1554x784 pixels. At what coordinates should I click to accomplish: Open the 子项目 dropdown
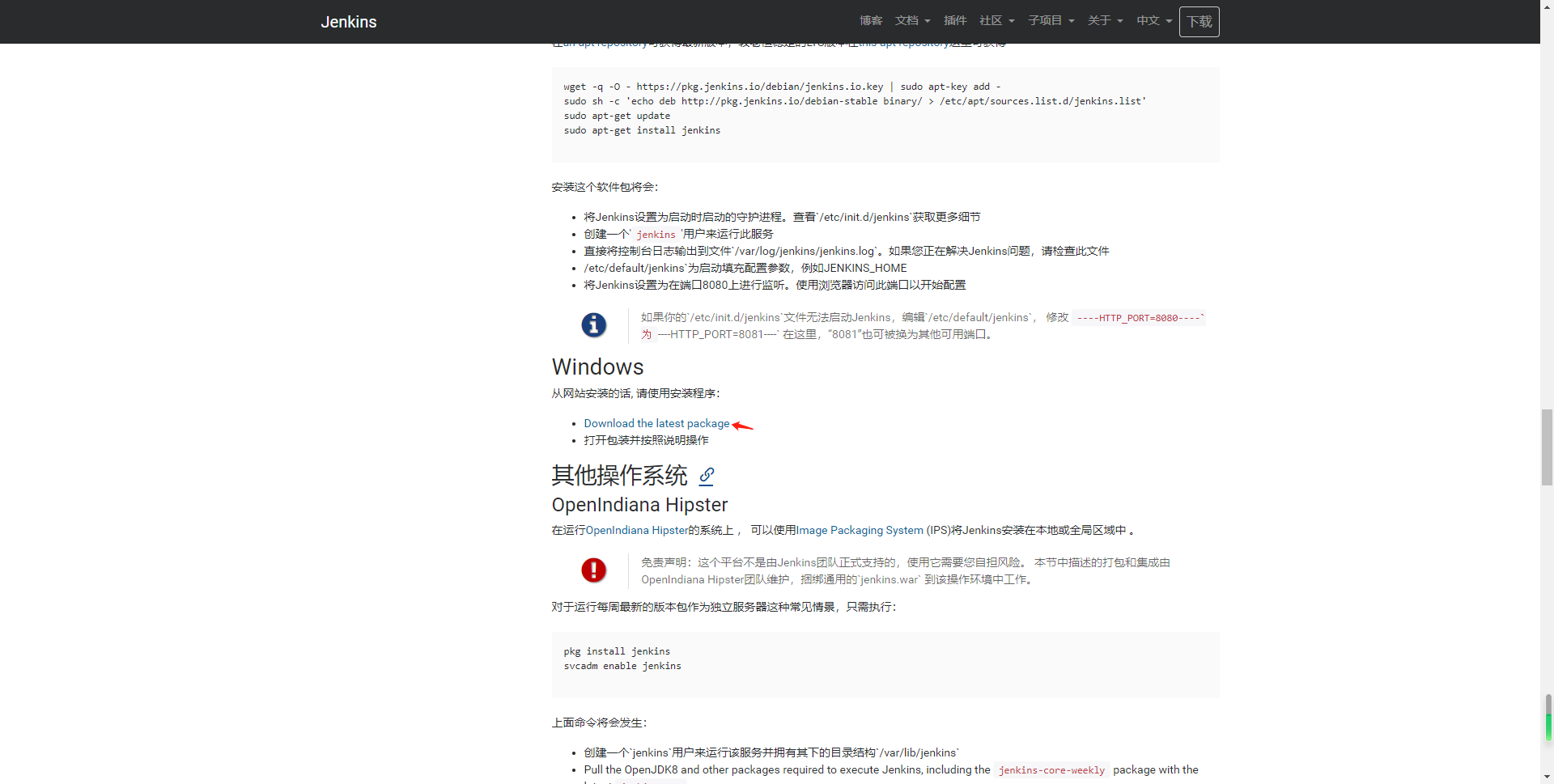pos(1051,21)
